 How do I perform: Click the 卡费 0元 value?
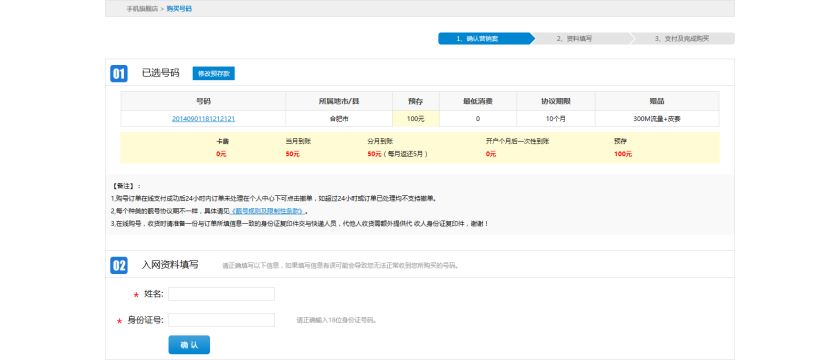(x=222, y=154)
